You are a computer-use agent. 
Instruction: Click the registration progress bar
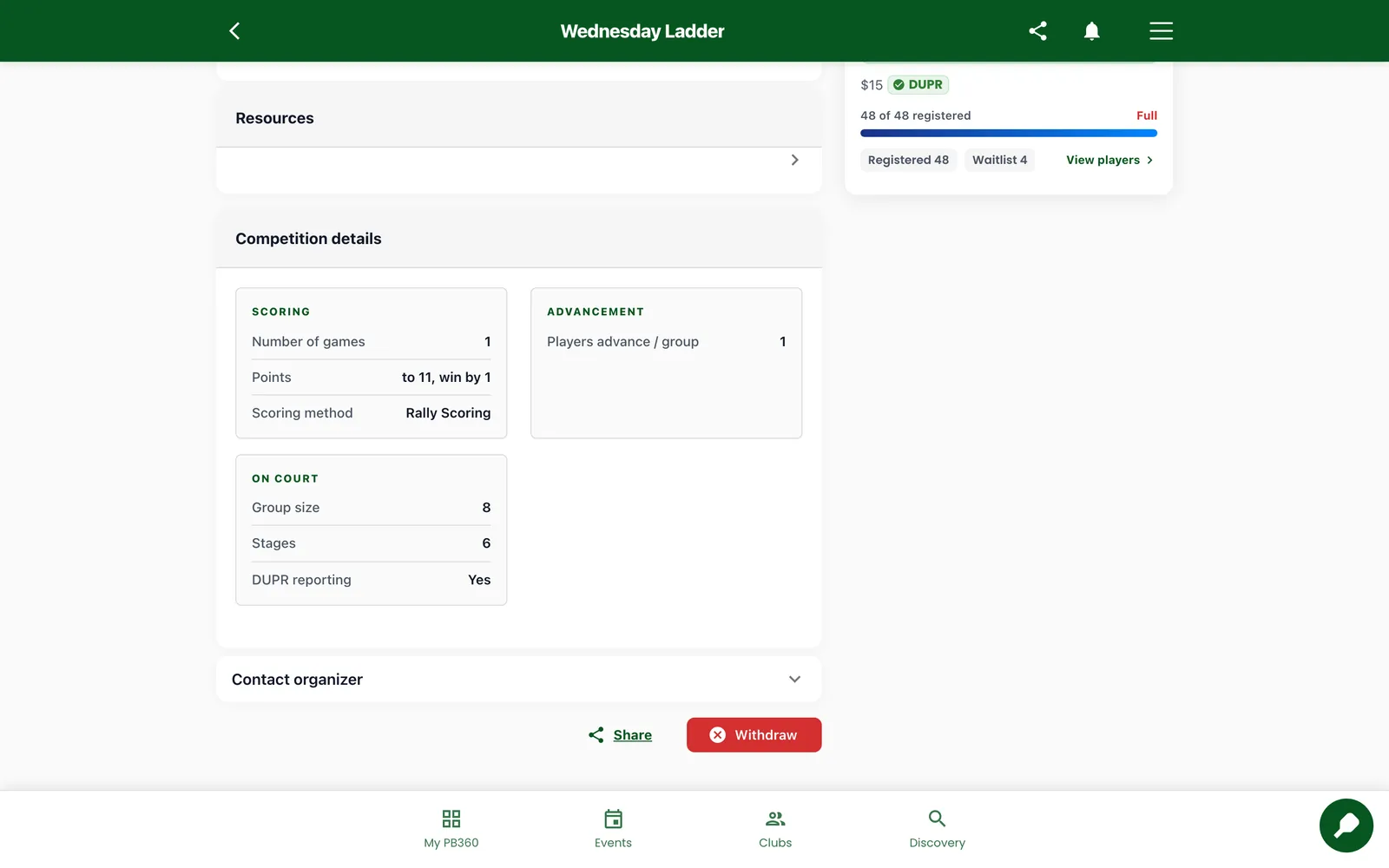(x=1009, y=134)
